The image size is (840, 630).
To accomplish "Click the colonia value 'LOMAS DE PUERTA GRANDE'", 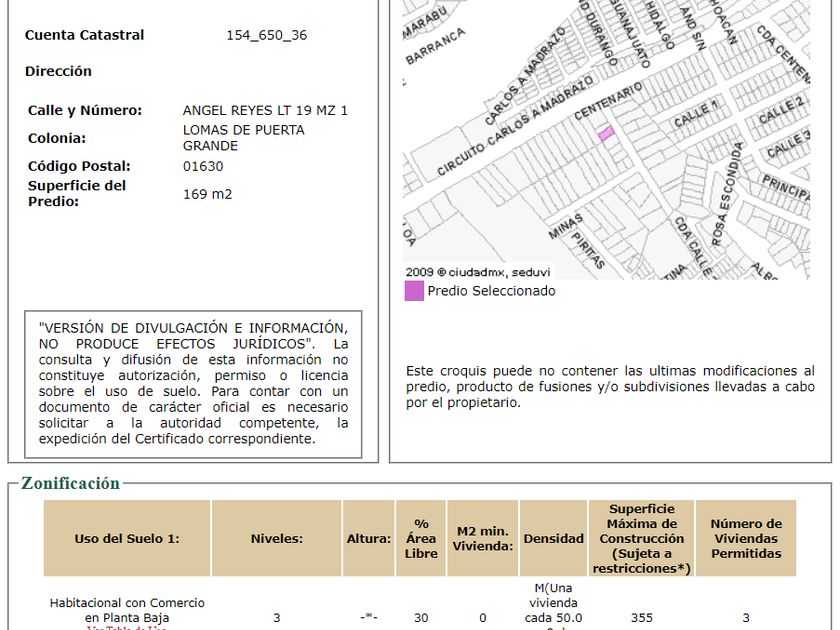I will click(x=244, y=138).
